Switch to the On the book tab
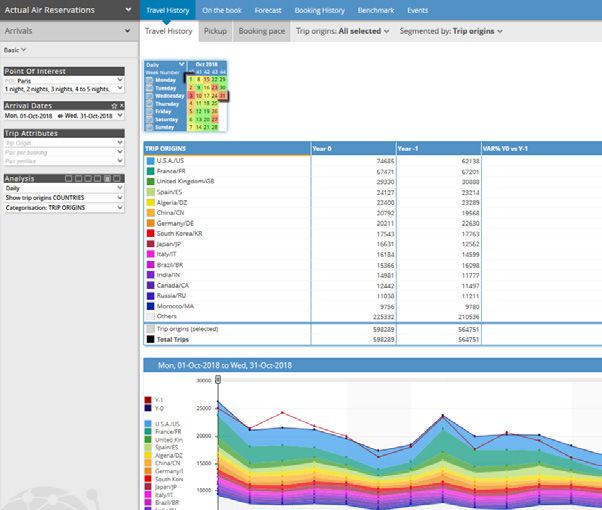602x510 pixels. (222, 10)
